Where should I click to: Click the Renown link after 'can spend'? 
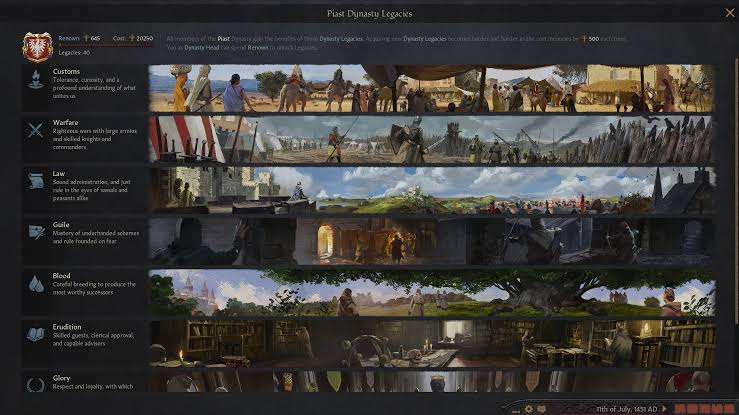click(257, 48)
